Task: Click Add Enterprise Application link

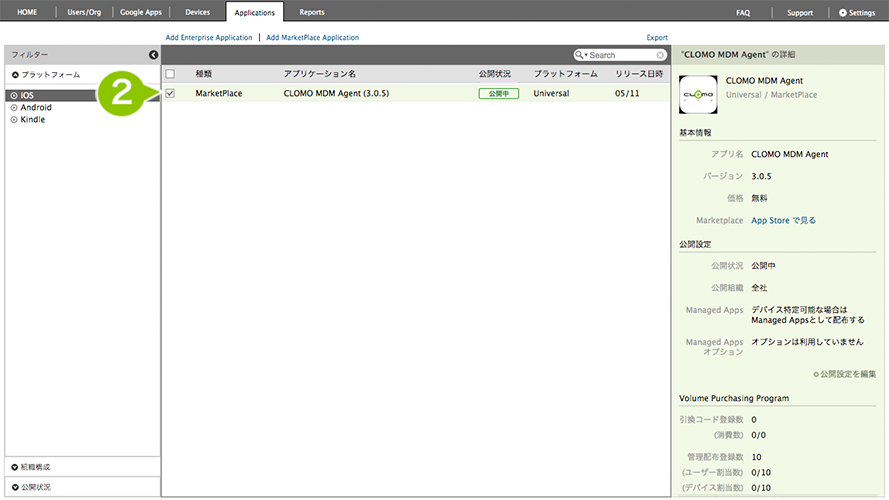Action: [209, 37]
